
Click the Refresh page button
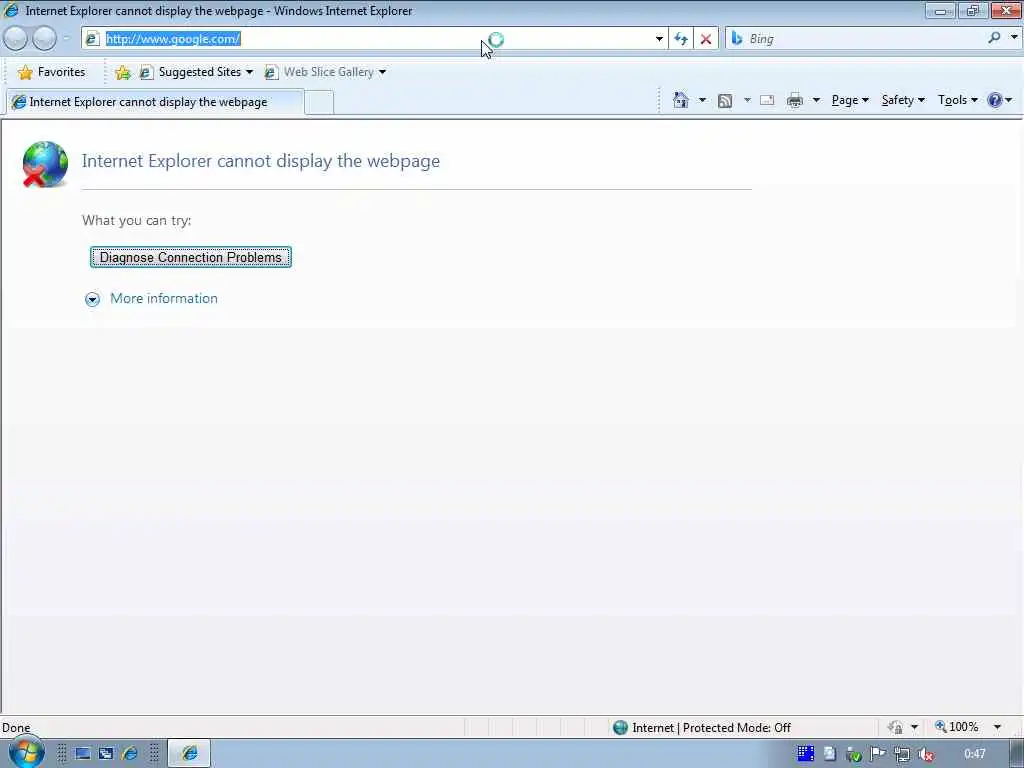tap(680, 39)
